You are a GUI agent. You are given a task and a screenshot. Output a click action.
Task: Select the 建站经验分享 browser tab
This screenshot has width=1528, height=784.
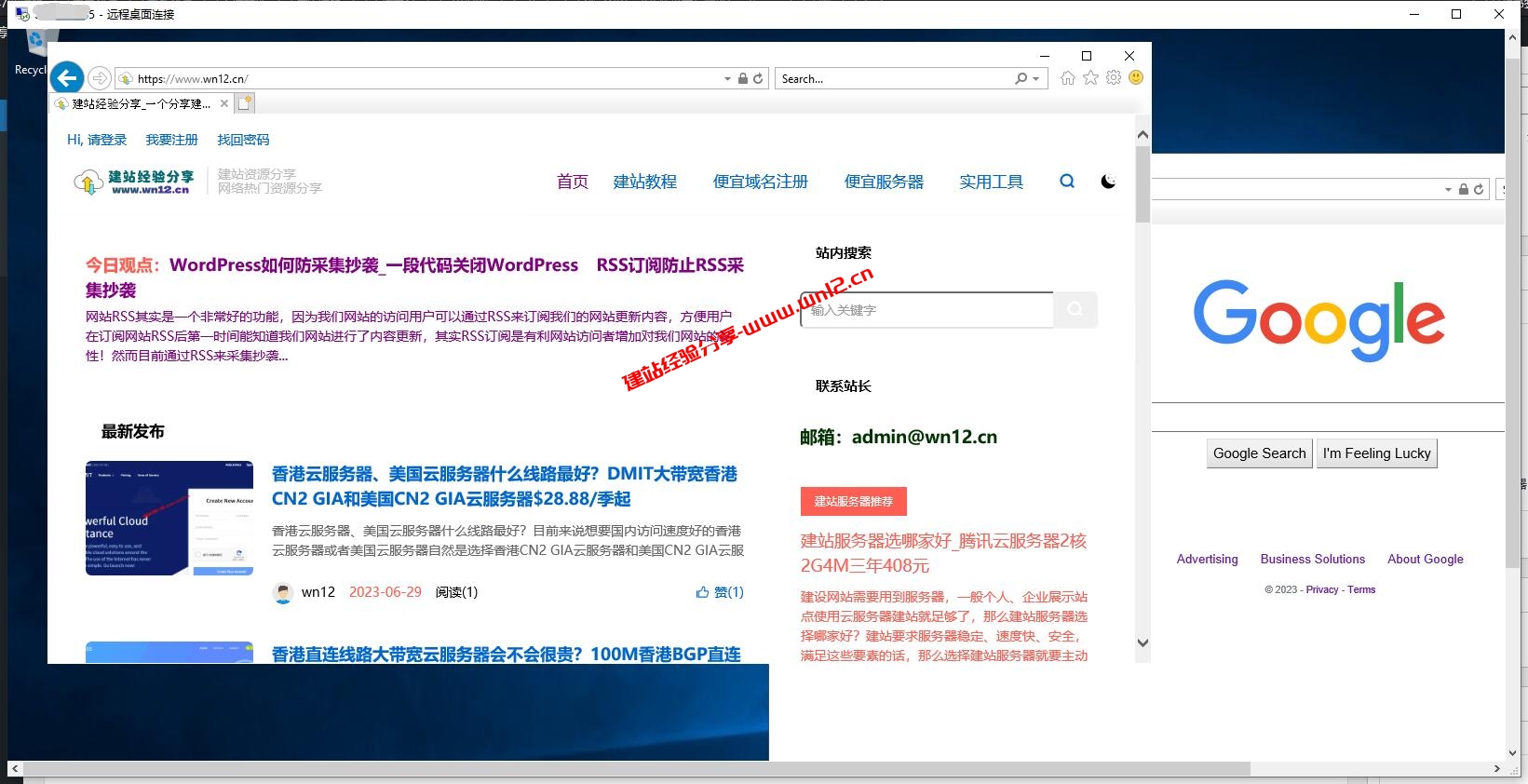(x=142, y=103)
